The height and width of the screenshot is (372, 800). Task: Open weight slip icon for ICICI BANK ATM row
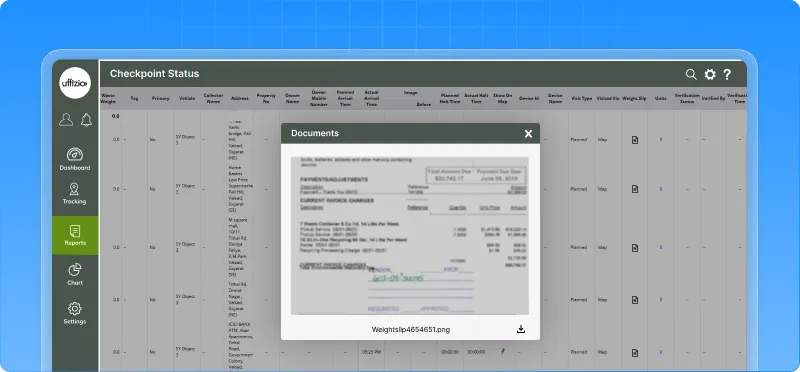pyautogui.click(x=635, y=352)
